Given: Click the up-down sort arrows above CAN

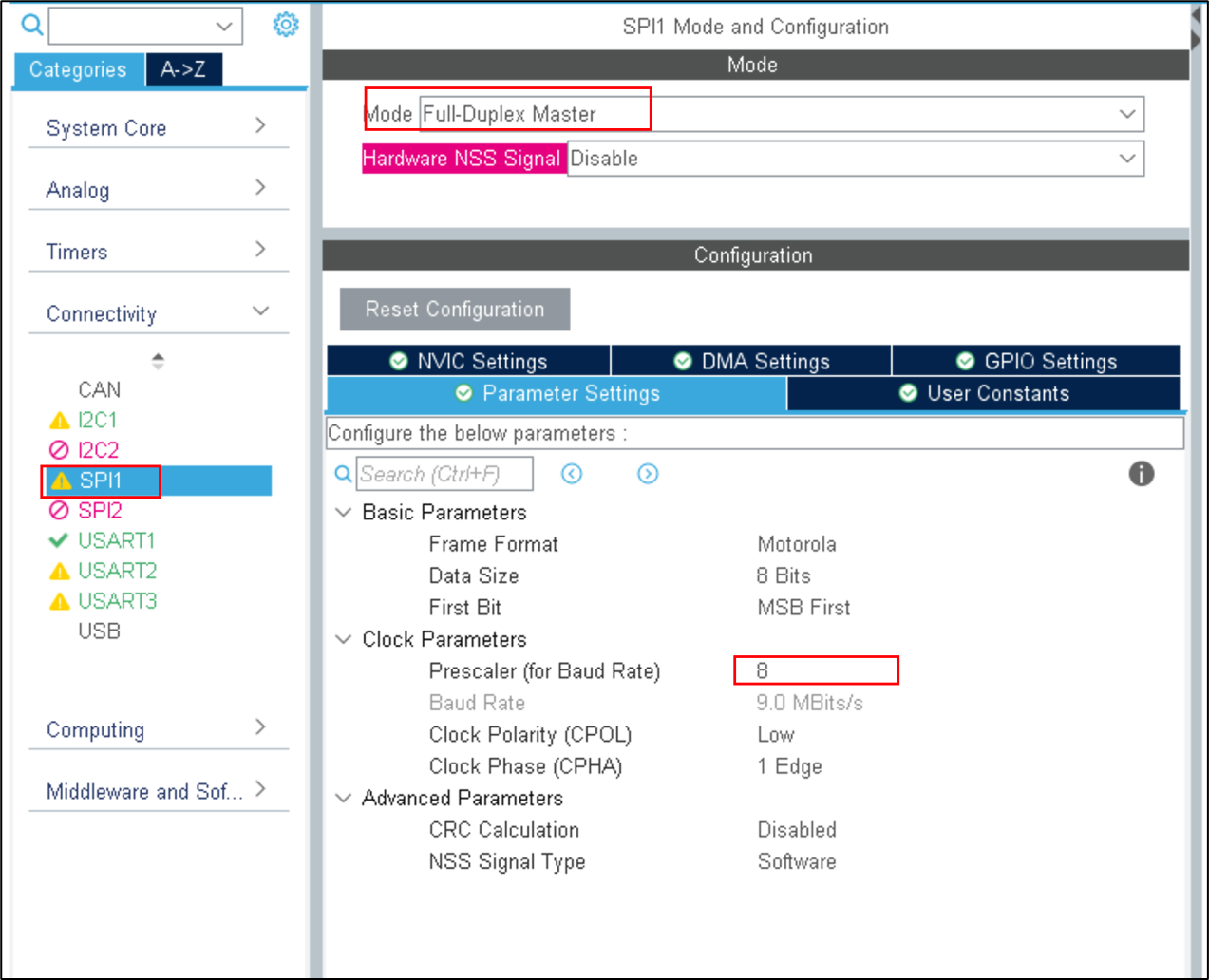Looking at the screenshot, I should tap(158, 361).
